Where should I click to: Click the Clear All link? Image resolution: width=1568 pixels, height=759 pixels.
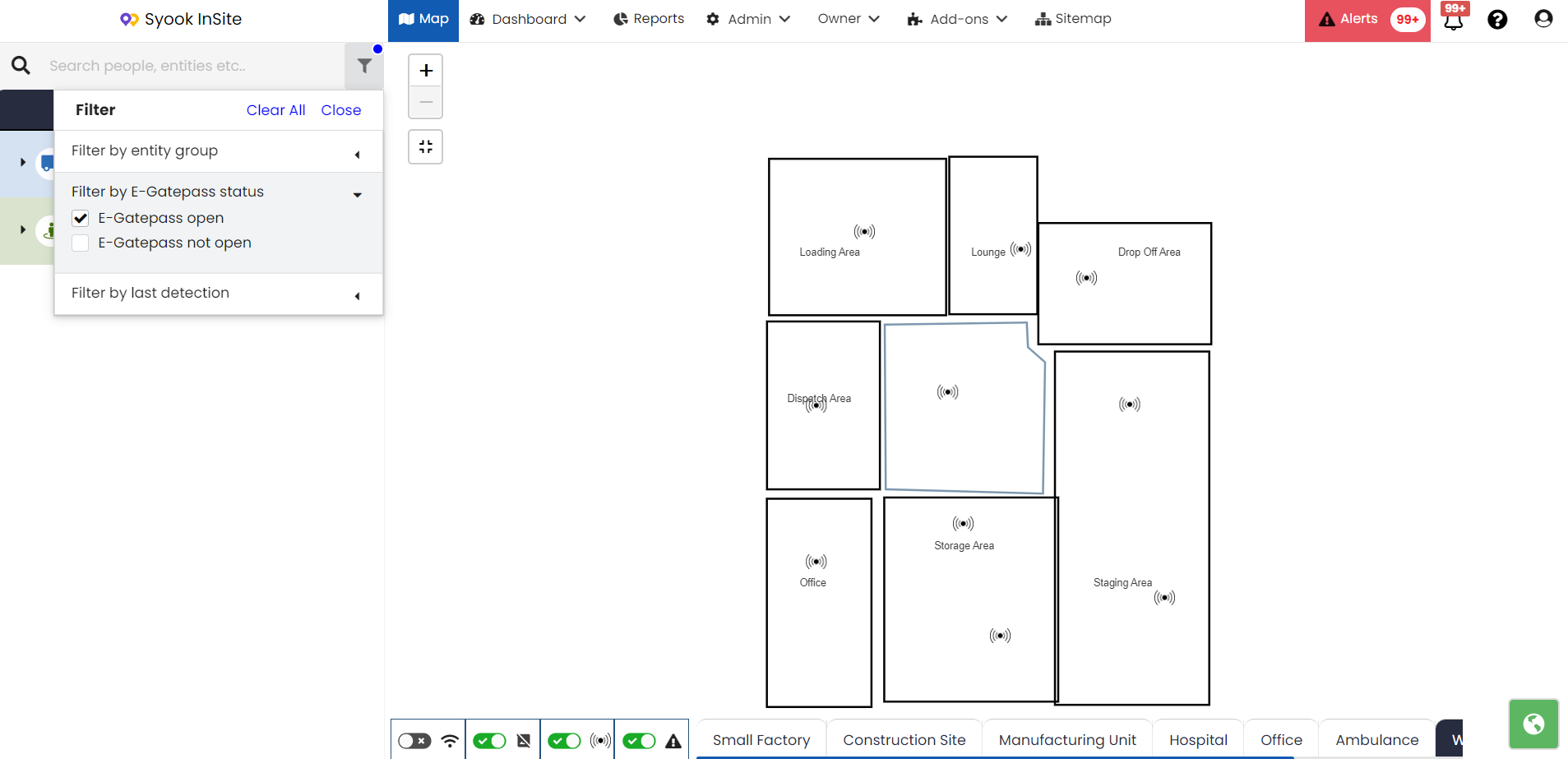[275, 110]
